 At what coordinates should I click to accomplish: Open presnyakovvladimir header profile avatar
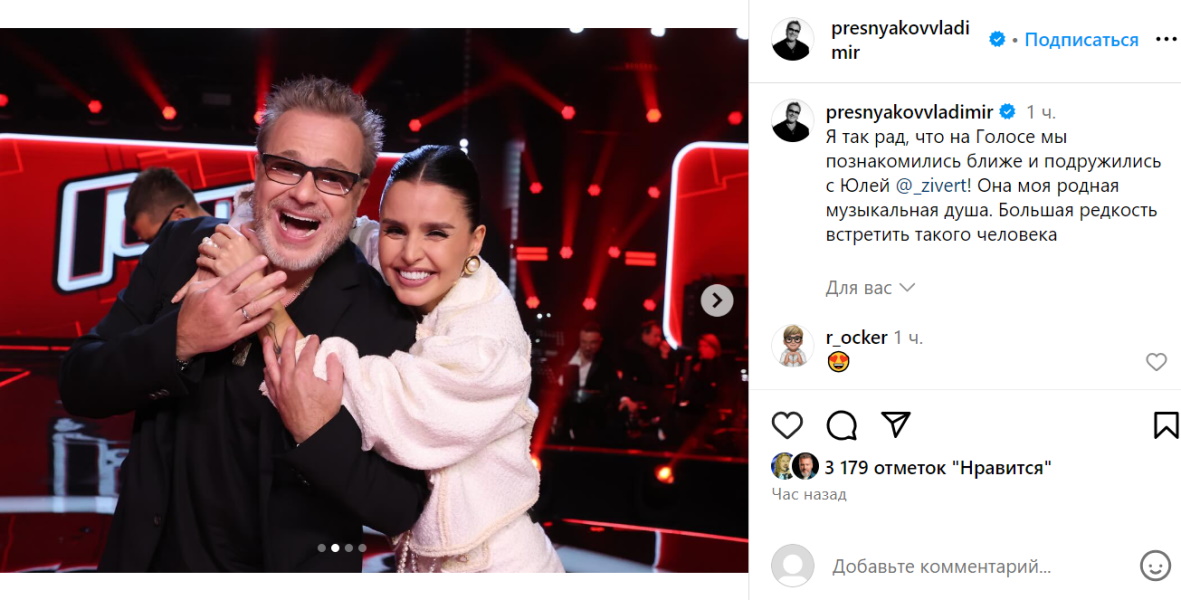pyautogui.click(x=792, y=40)
